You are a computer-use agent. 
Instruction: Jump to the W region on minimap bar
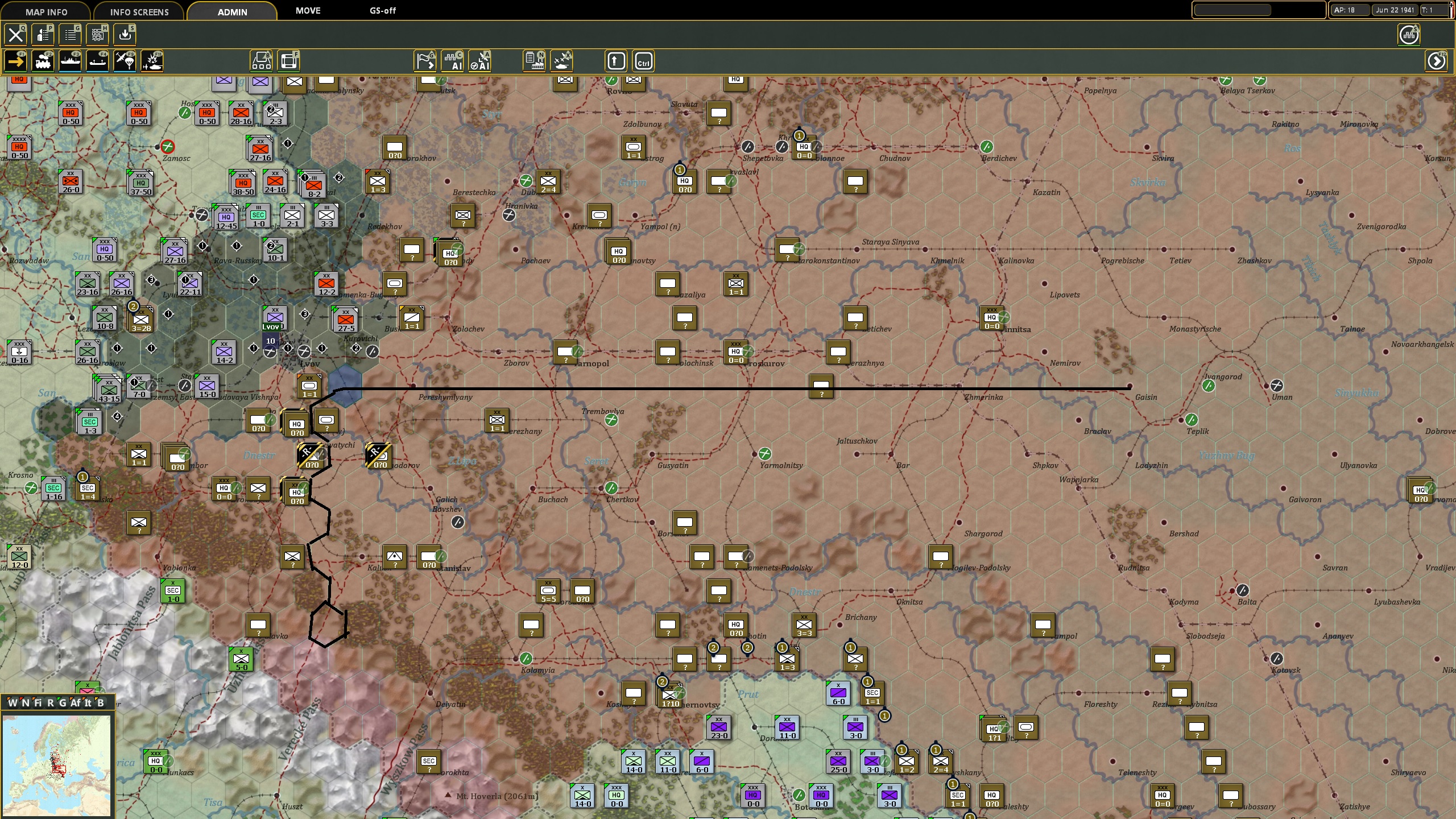(x=13, y=702)
